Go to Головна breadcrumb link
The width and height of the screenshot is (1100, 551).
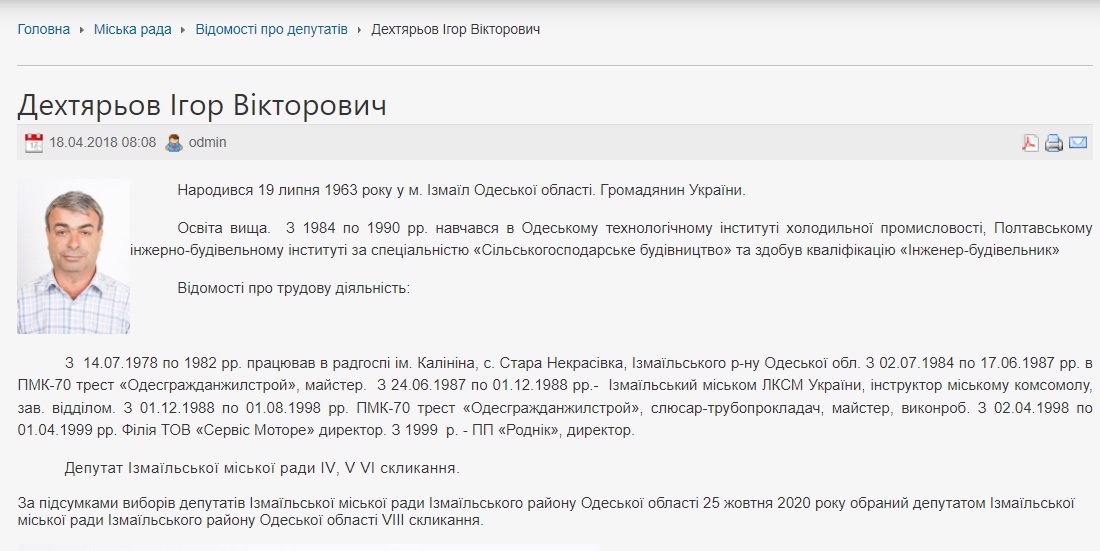44,30
